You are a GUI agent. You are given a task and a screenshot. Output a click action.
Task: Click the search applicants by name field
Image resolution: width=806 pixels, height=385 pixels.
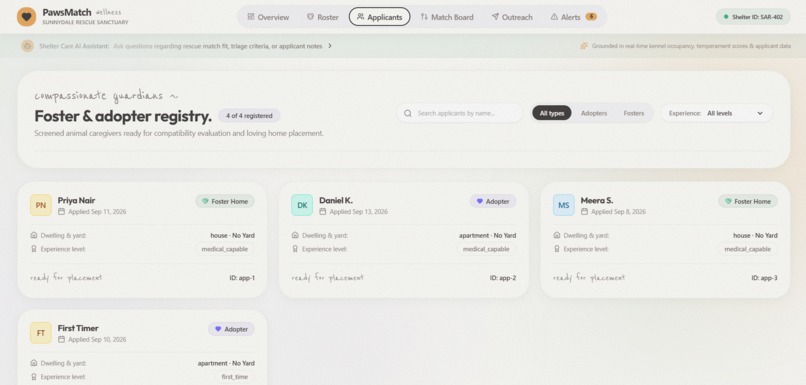coord(460,113)
